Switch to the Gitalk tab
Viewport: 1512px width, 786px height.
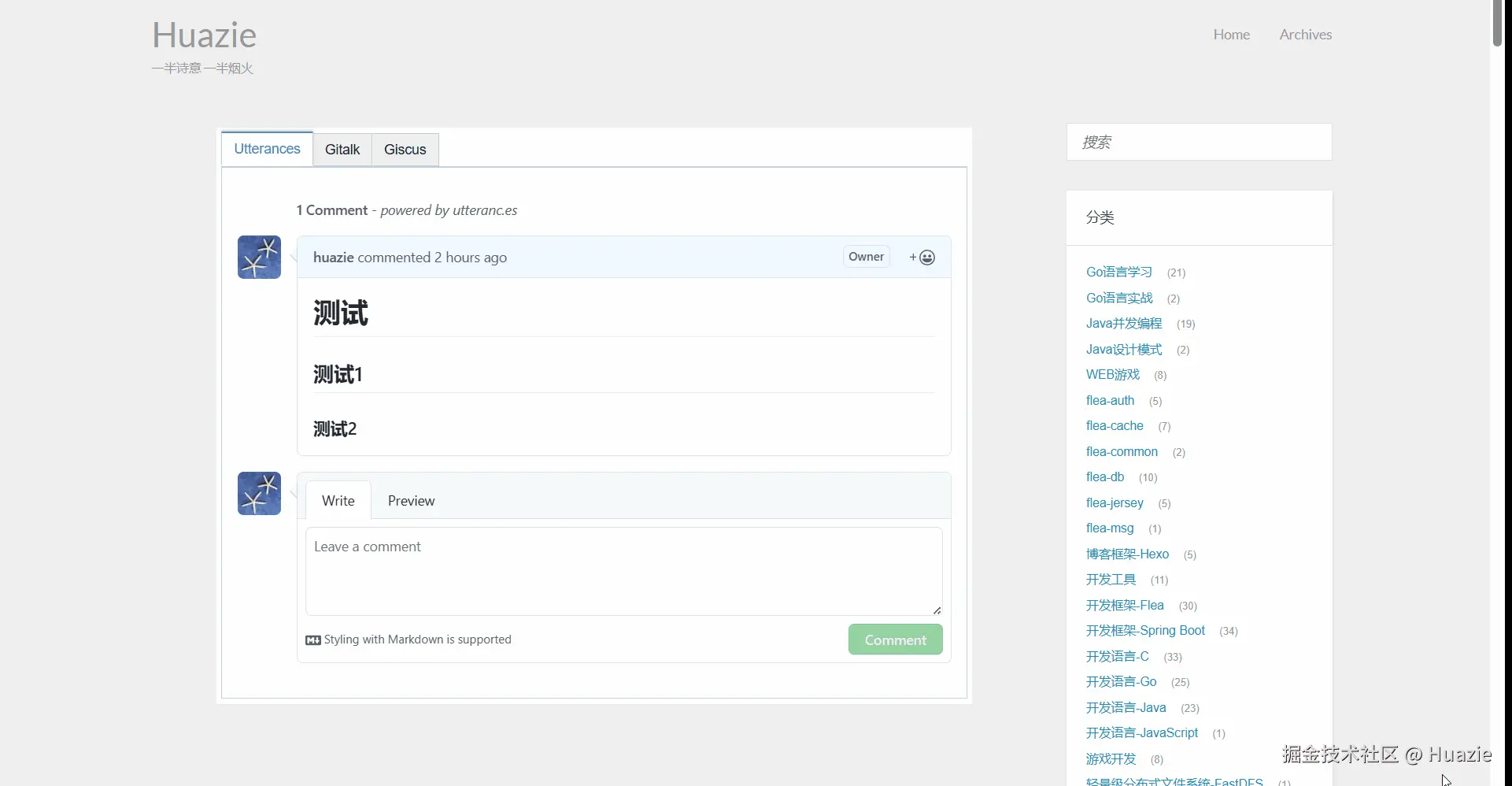coord(342,150)
